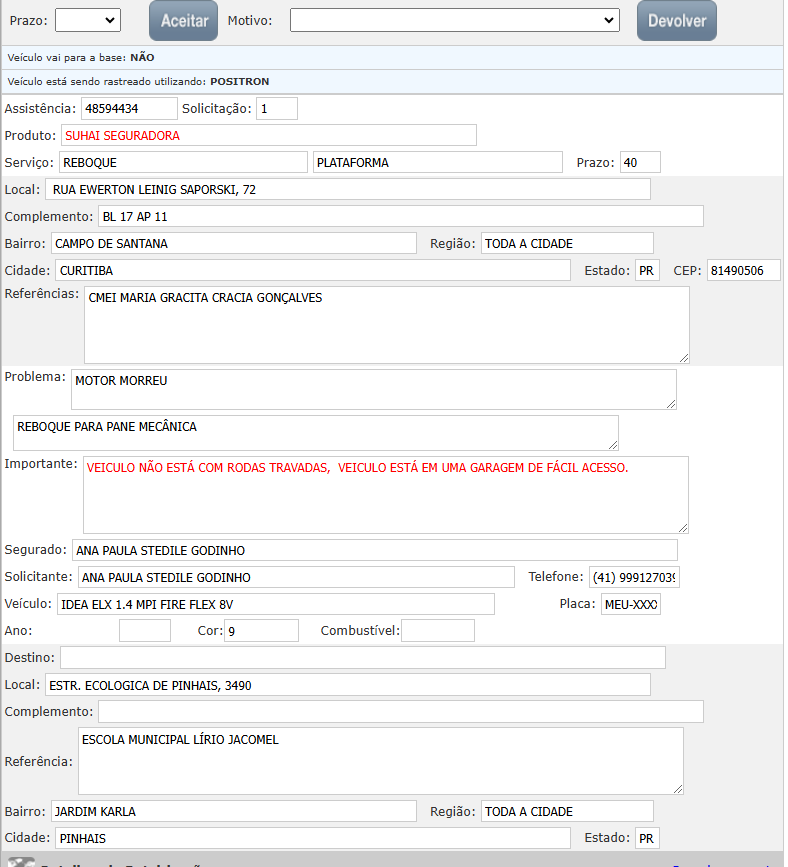Open the Prazo dropdown at top
The height and width of the screenshot is (867, 788).
(87, 20)
